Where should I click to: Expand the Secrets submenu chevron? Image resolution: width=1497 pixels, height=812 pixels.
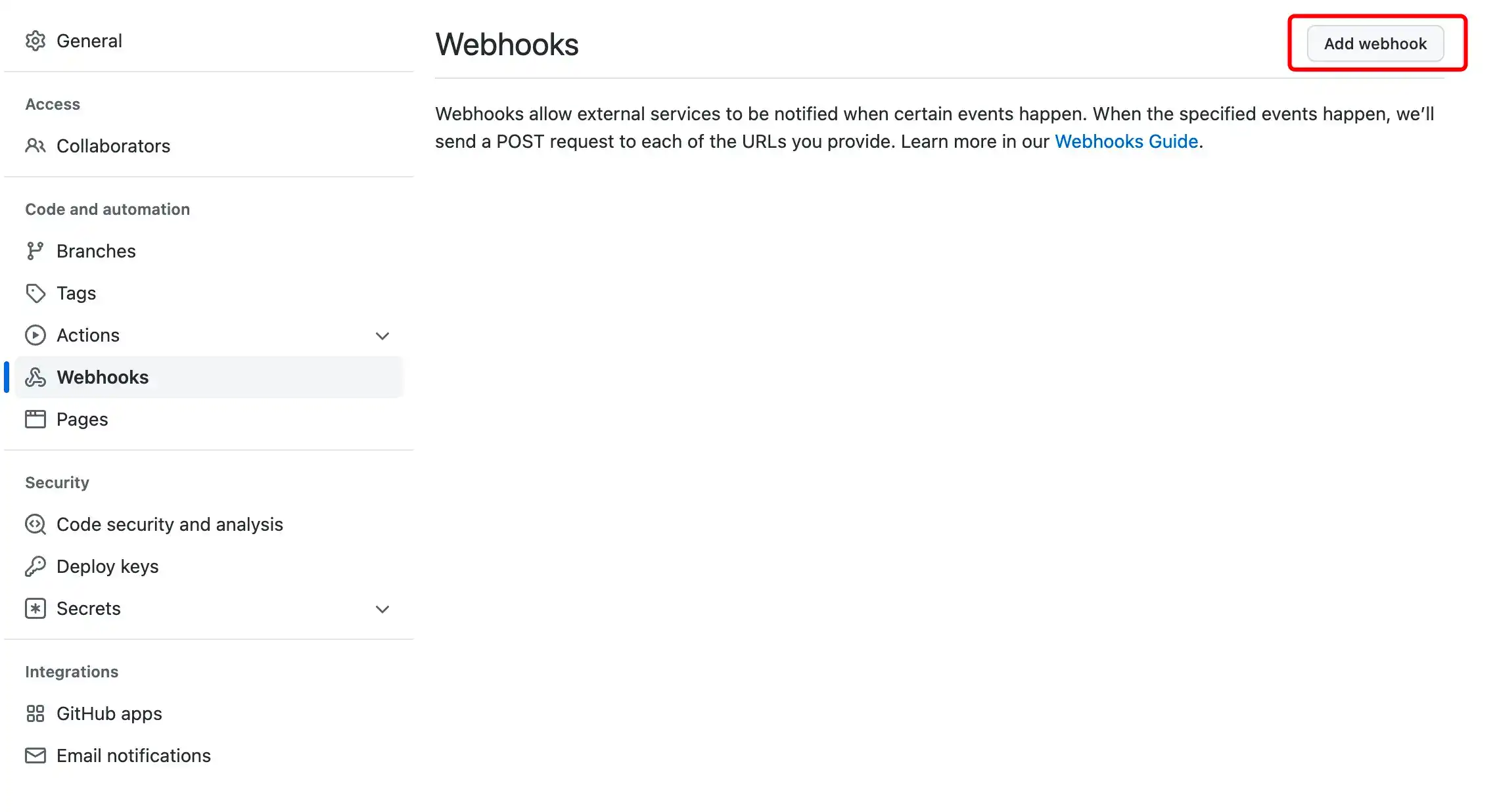(x=382, y=609)
